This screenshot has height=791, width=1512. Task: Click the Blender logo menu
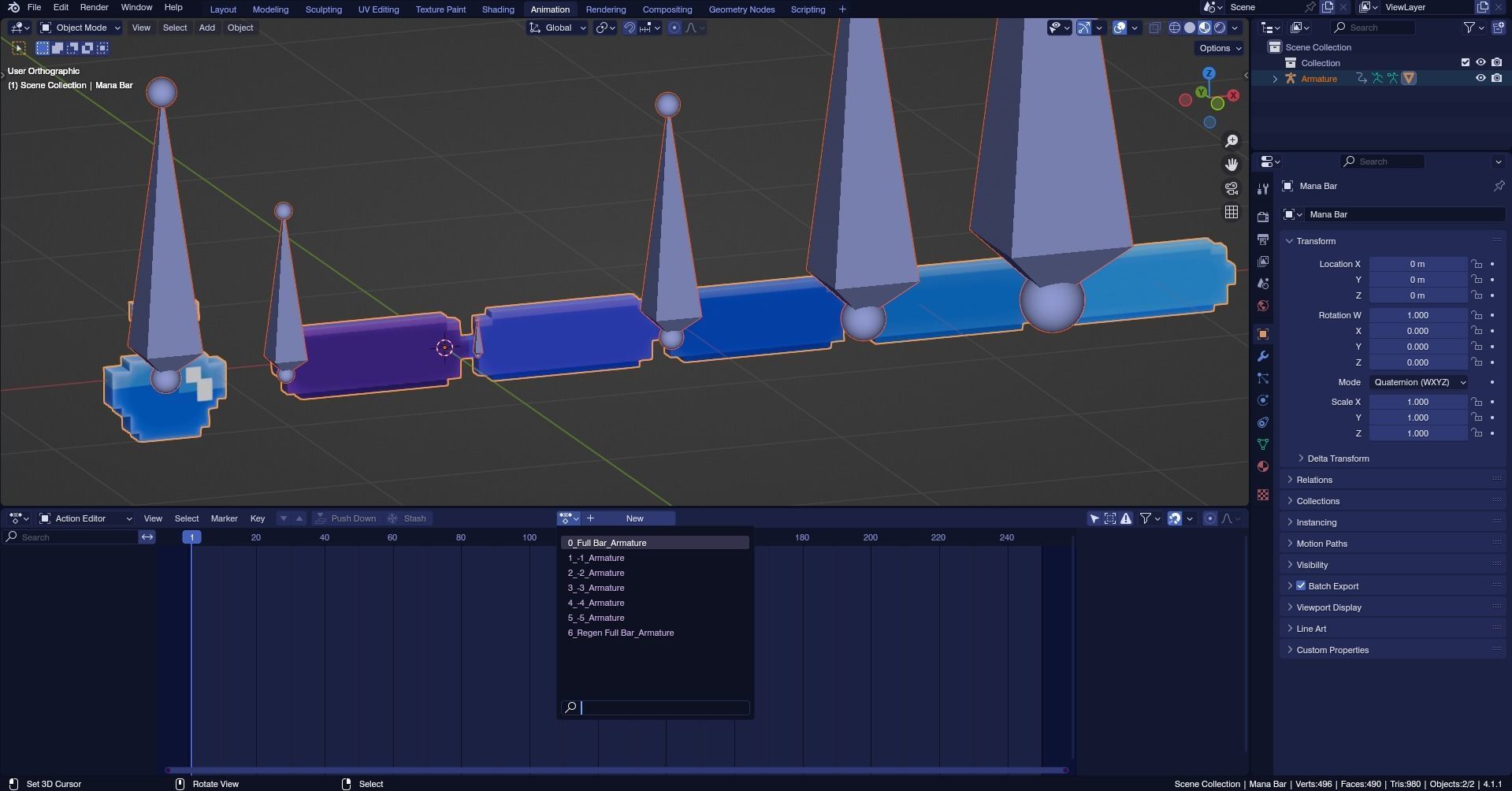(x=13, y=7)
